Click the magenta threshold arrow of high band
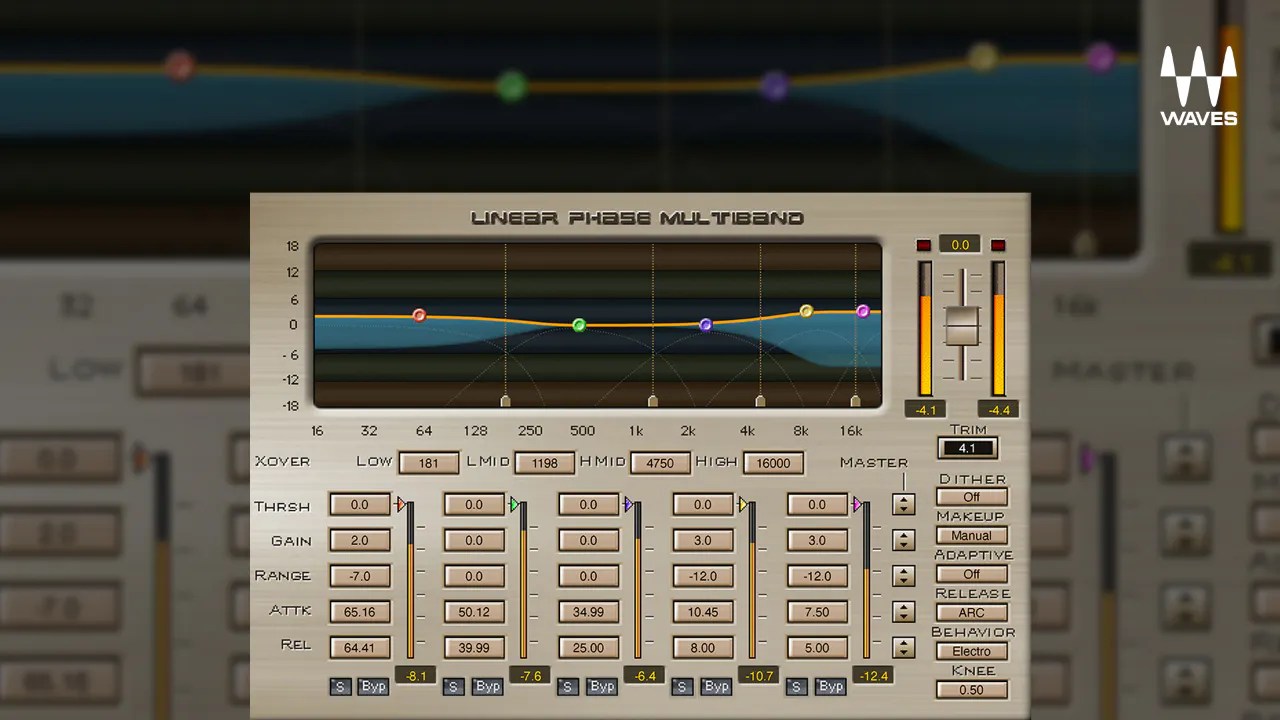1280x720 pixels. (x=857, y=505)
